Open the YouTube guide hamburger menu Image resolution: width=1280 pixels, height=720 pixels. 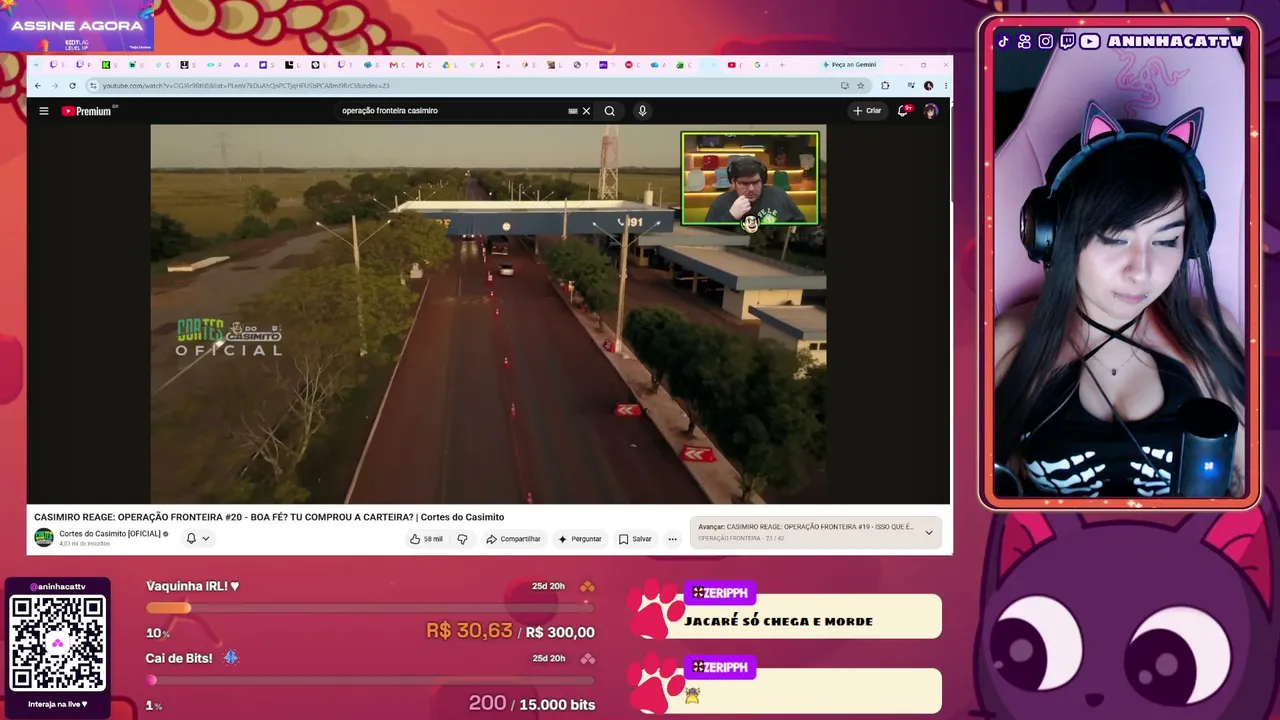44,111
